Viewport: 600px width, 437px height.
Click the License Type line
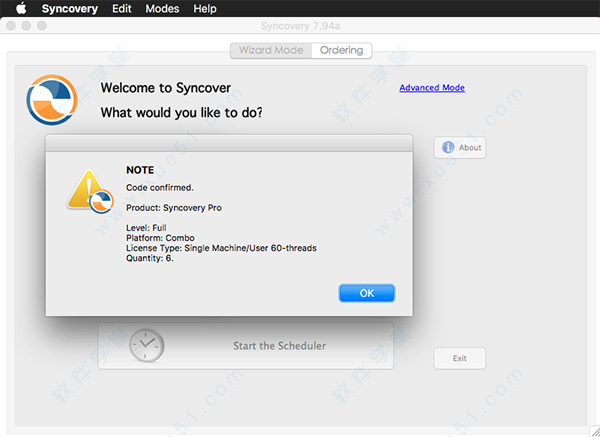pos(222,248)
